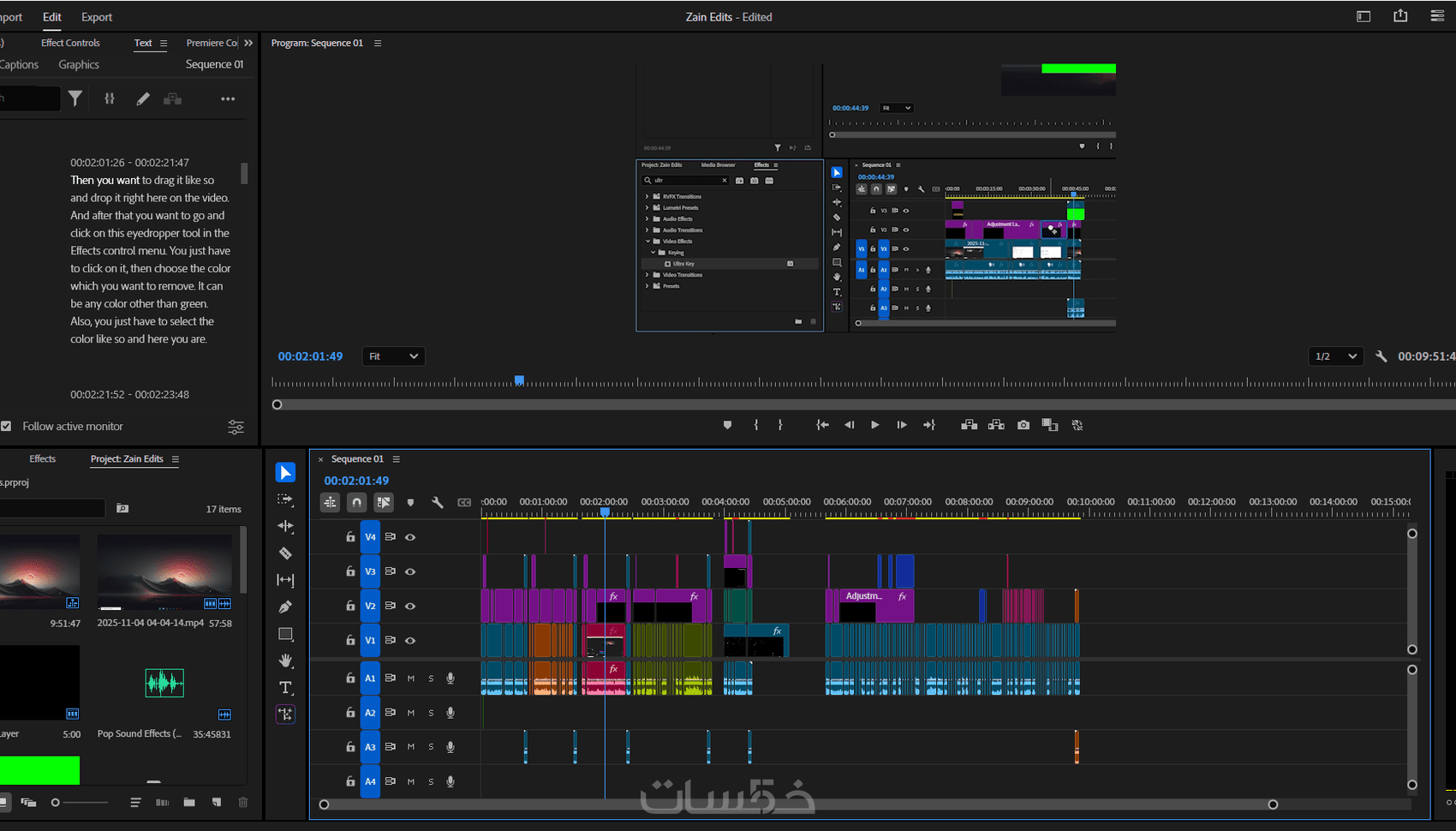Toggle Follow active monitor checkbox
The width and height of the screenshot is (1456, 831).
(6, 426)
